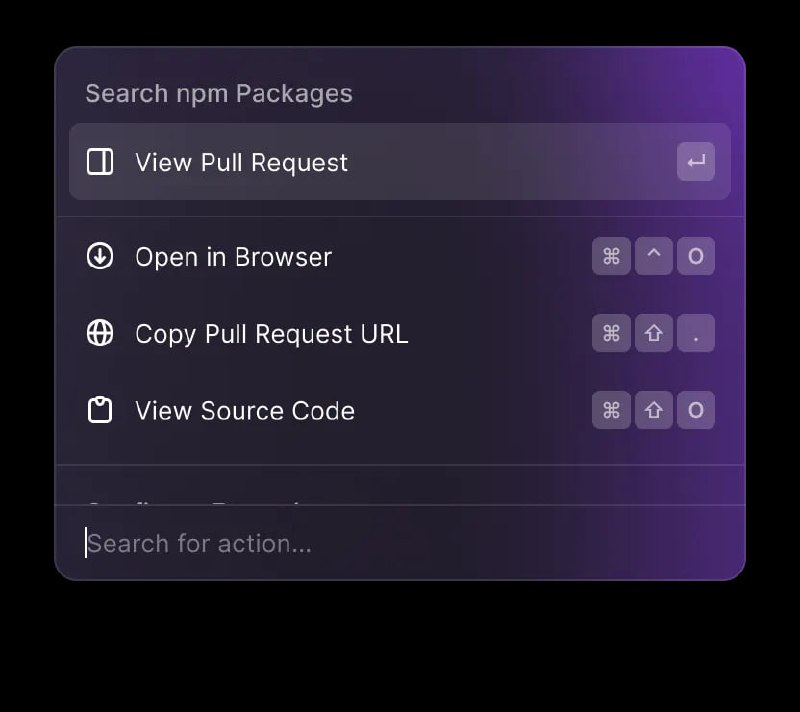Click the command key badge beside Open in Browser
The image size is (800, 712).
[x=611, y=257]
